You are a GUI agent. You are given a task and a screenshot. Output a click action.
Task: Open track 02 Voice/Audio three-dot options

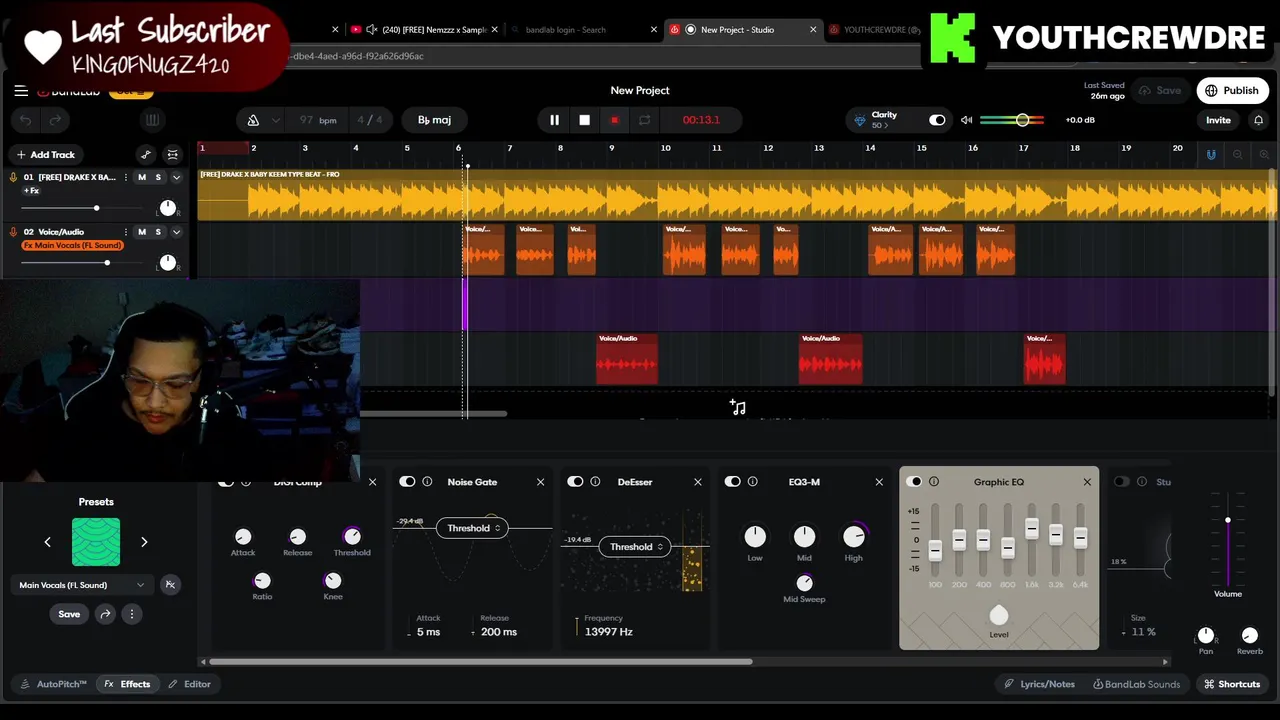(x=126, y=232)
